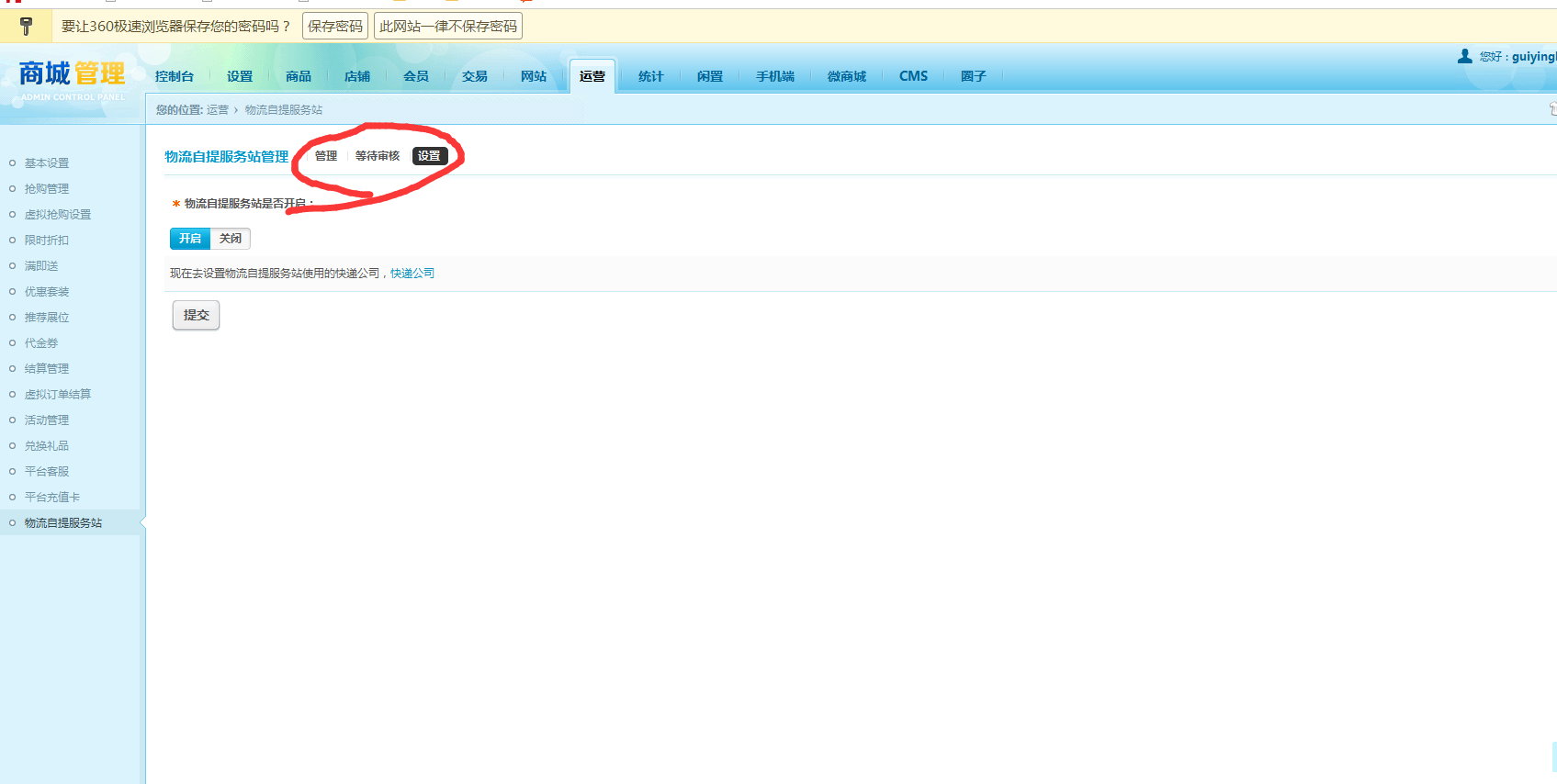Image resolution: width=1557 pixels, height=784 pixels.
Task: Click the 运营 breadcrumb link
Action: pyautogui.click(x=218, y=110)
